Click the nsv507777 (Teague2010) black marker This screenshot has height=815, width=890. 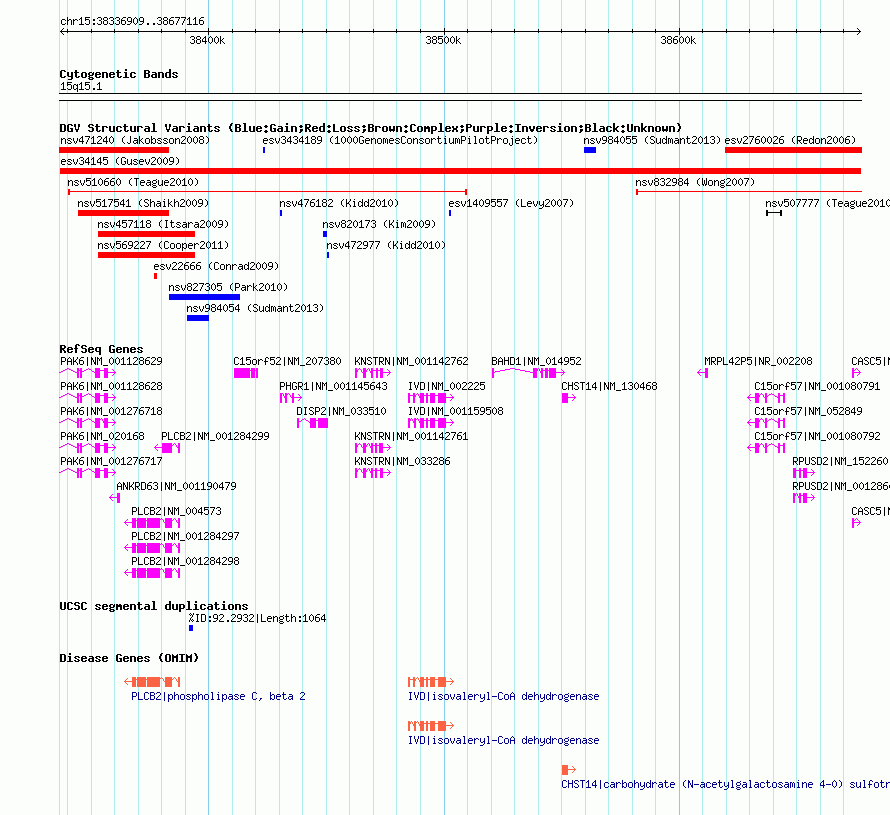click(774, 213)
